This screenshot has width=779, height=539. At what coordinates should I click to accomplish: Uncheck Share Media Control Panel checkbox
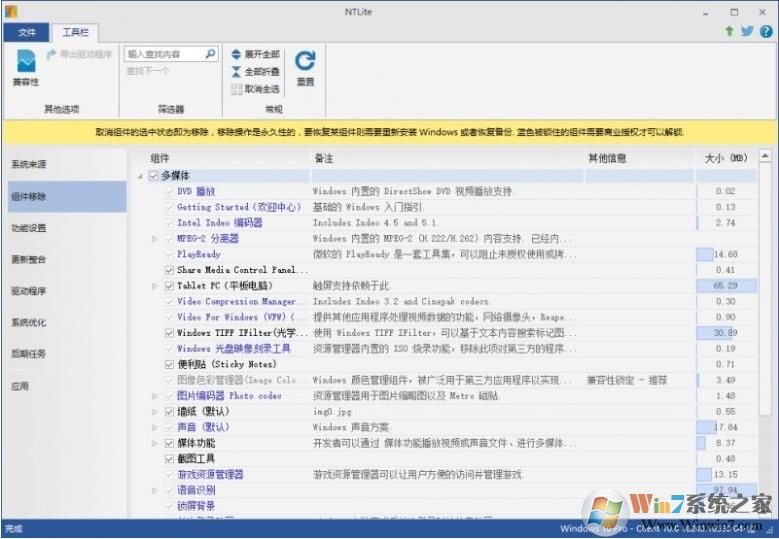click(x=169, y=270)
